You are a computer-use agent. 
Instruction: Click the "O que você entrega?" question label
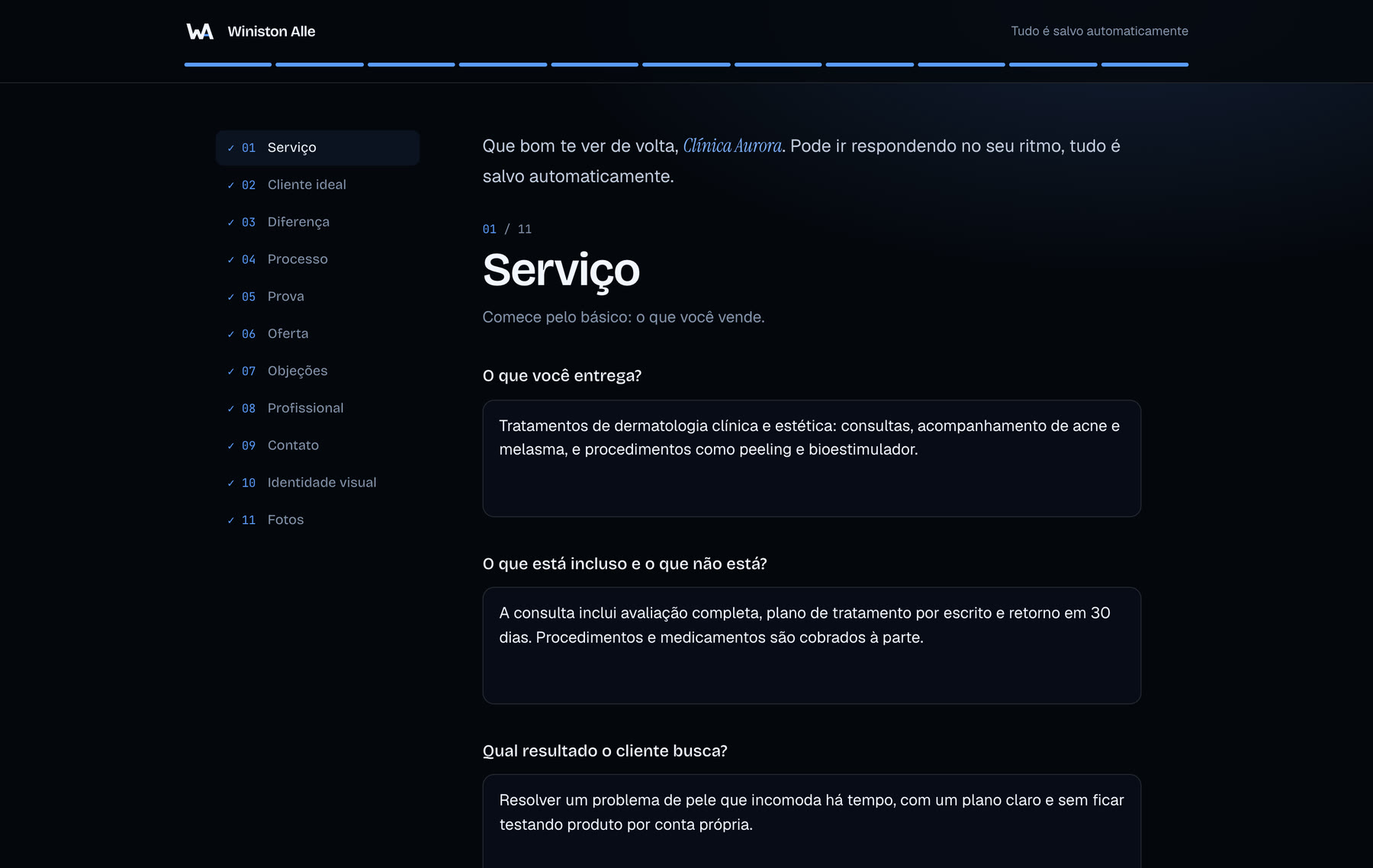pos(562,376)
